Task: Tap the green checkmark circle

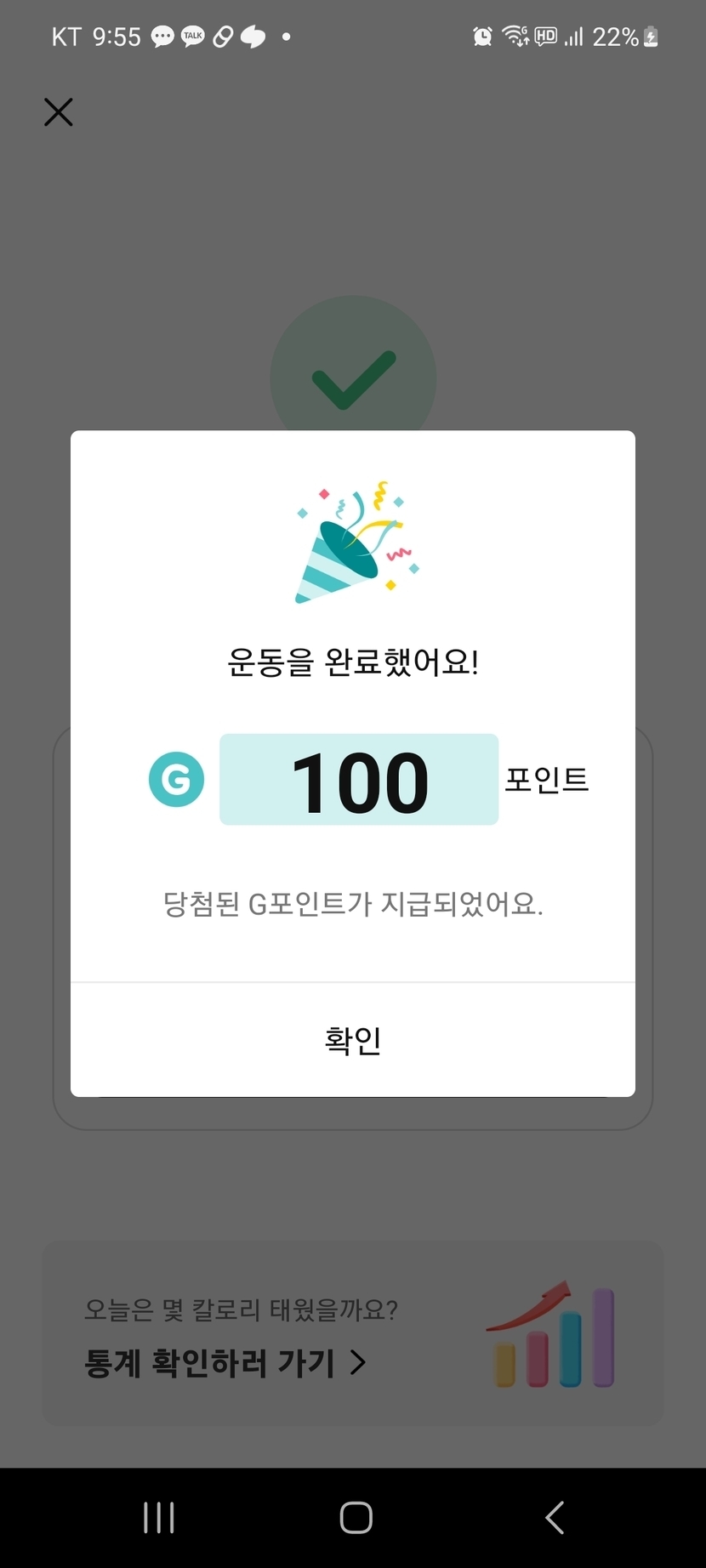Action: [x=353, y=374]
